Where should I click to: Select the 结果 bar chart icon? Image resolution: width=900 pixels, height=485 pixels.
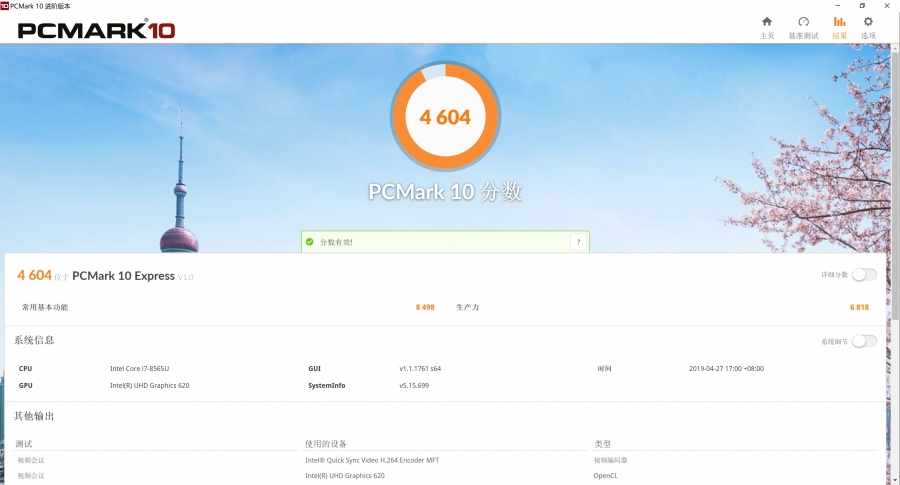(839, 22)
